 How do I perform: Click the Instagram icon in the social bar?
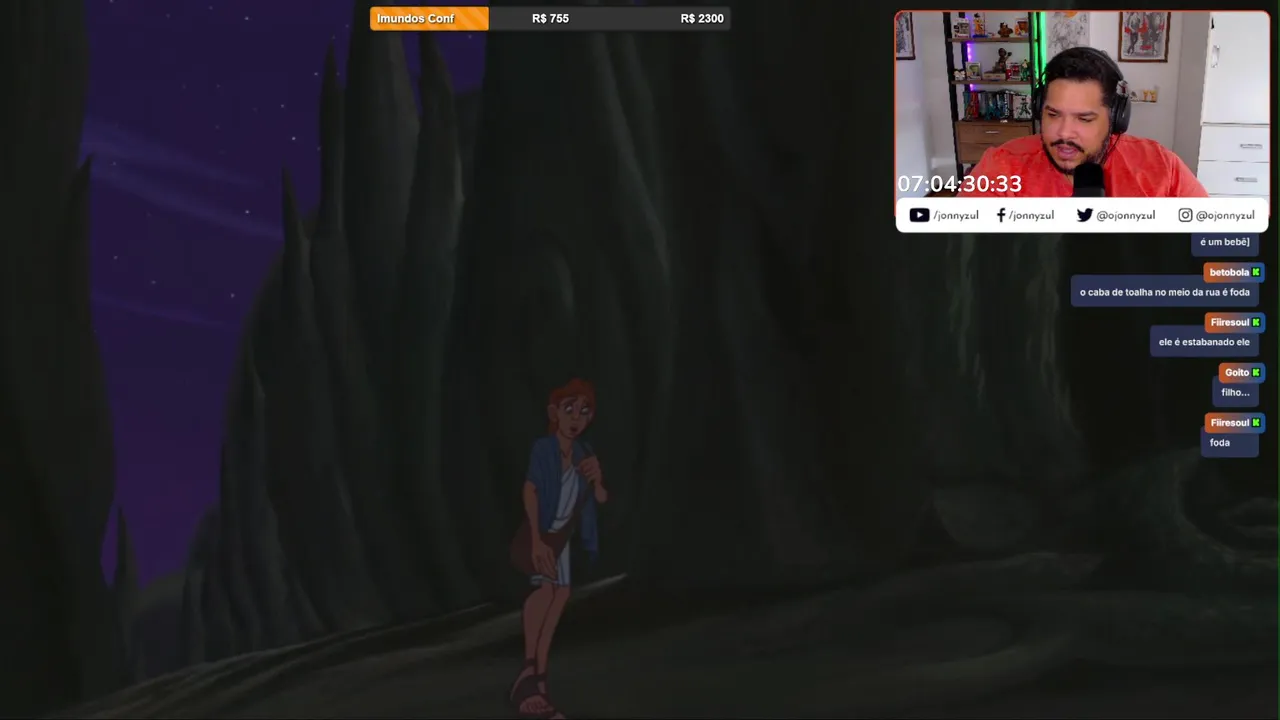[x=1185, y=215]
